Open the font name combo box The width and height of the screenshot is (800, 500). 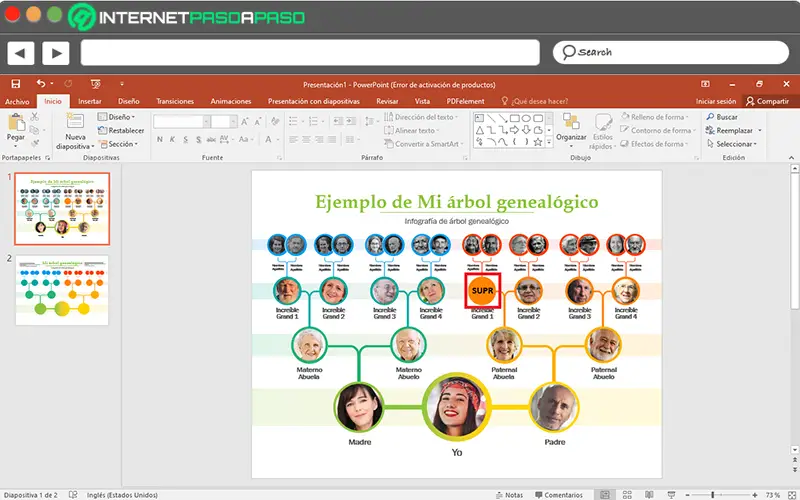182,121
